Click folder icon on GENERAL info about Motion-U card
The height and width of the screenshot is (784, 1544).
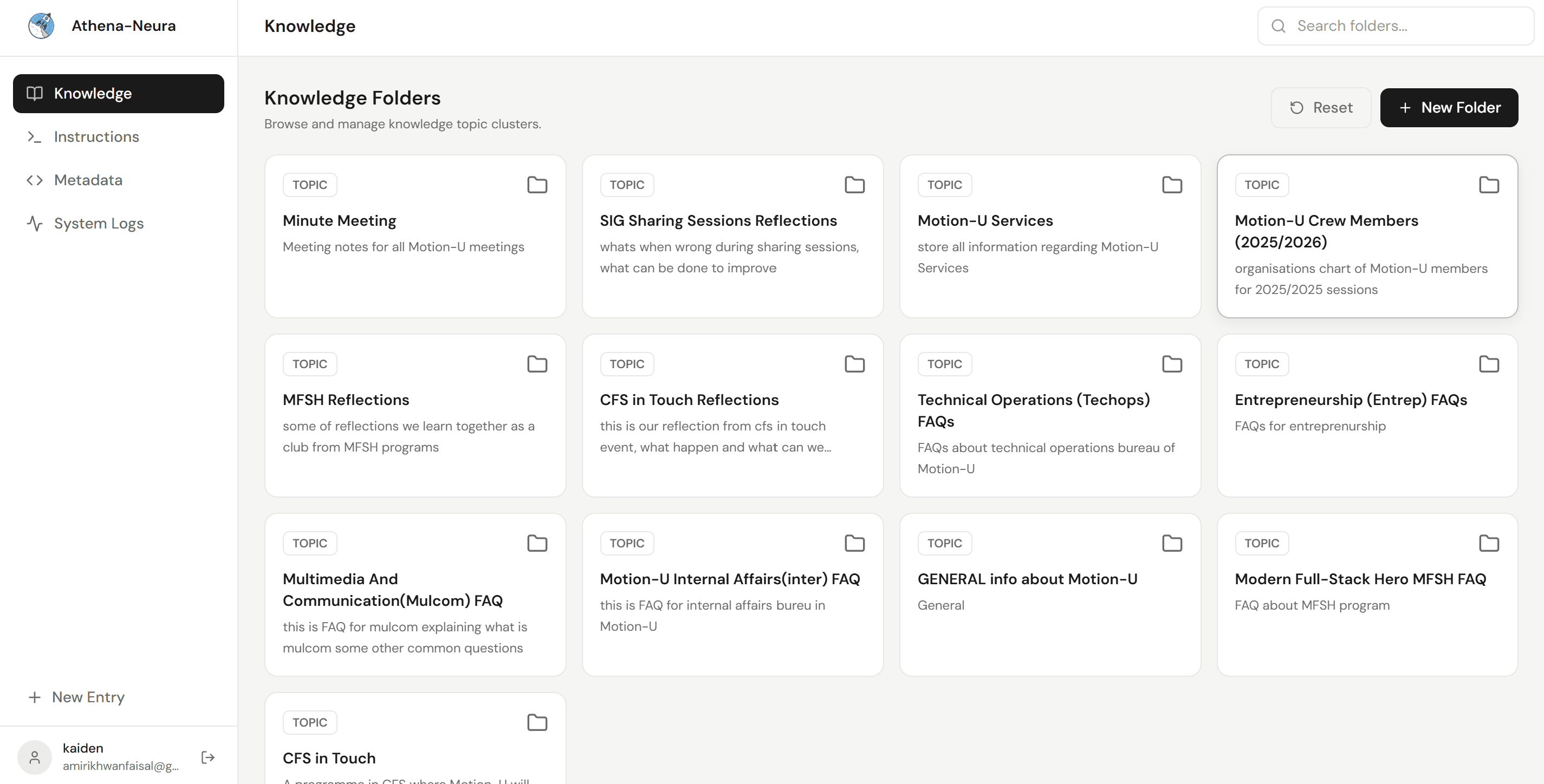1172,543
